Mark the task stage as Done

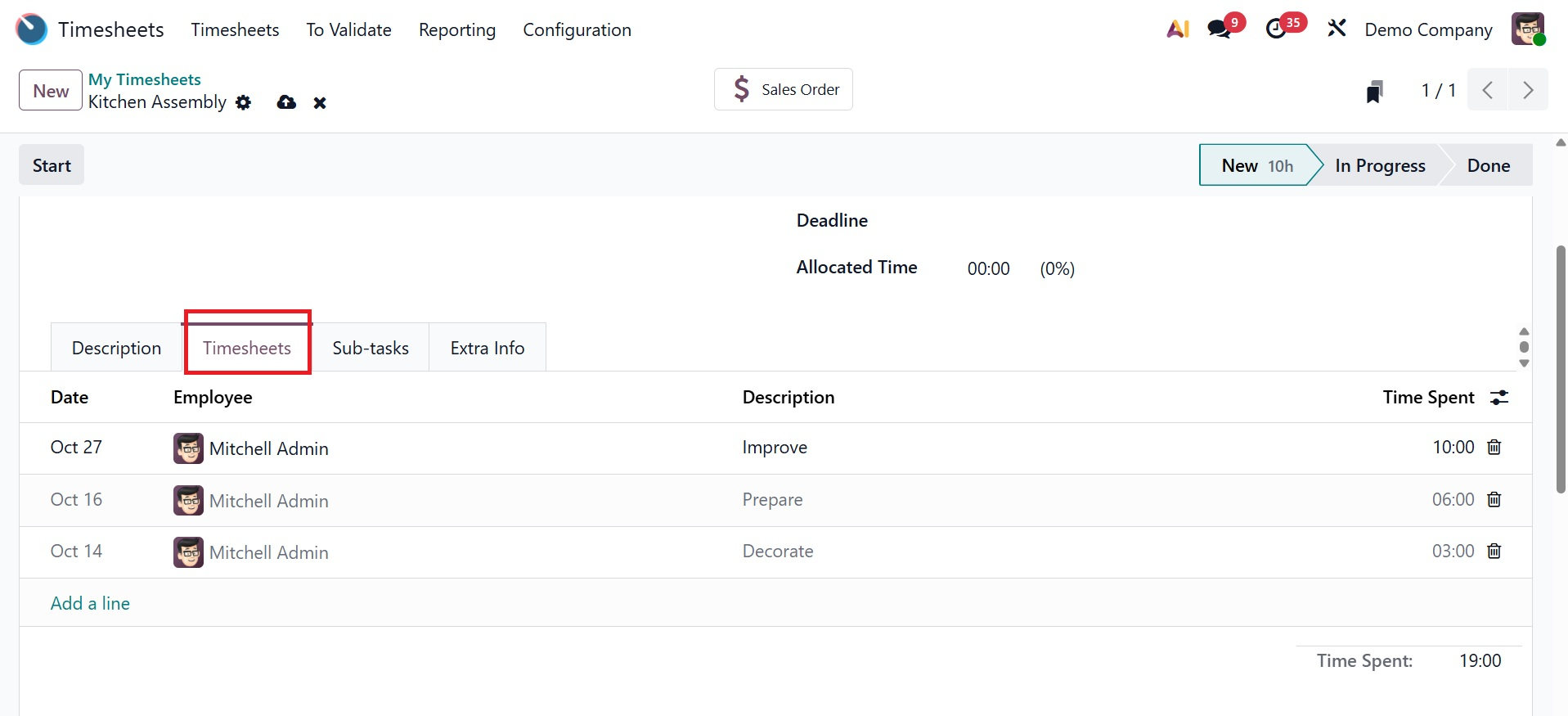(1488, 165)
